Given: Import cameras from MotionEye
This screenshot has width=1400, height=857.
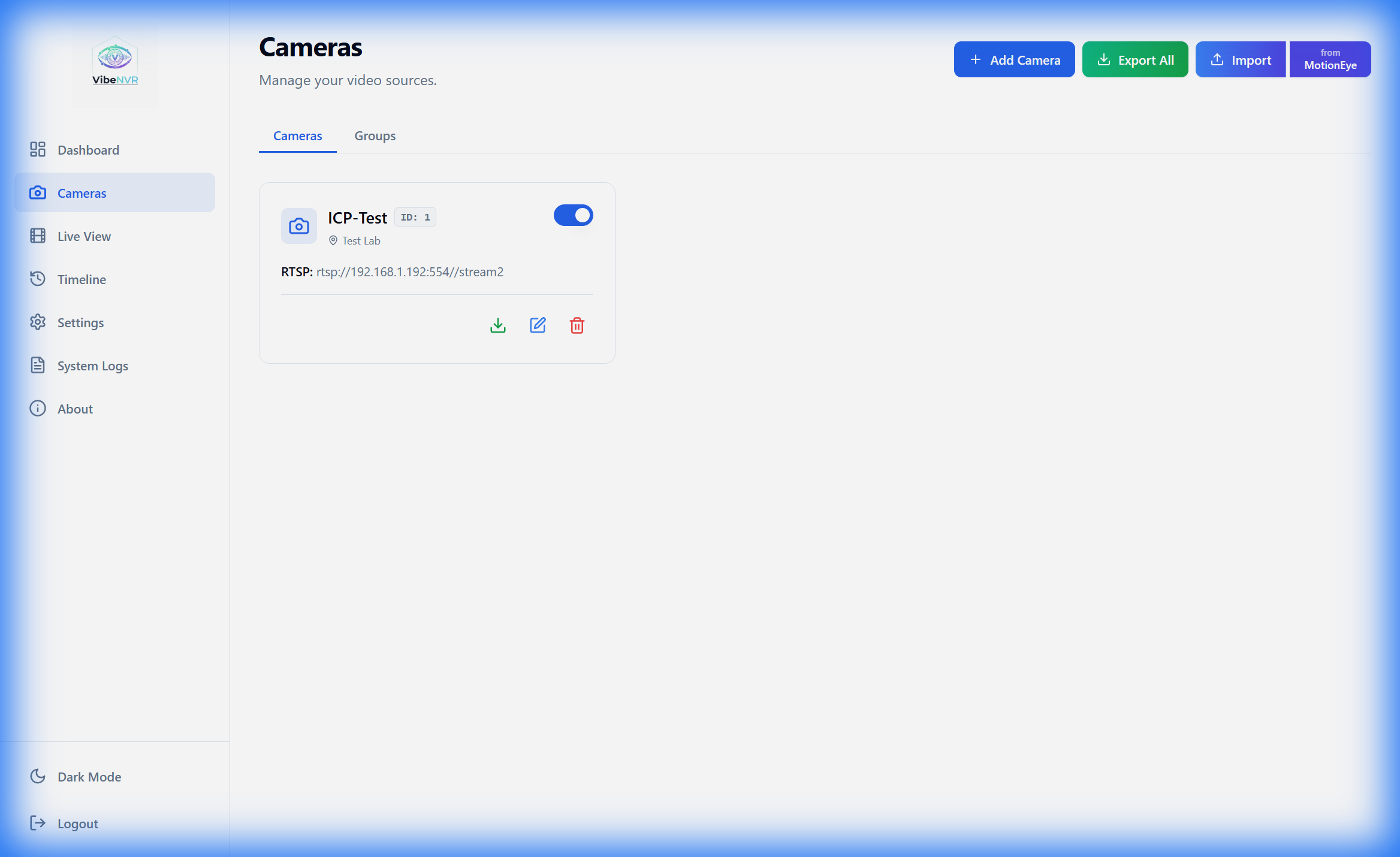Looking at the screenshot, I should (1330, 59).
